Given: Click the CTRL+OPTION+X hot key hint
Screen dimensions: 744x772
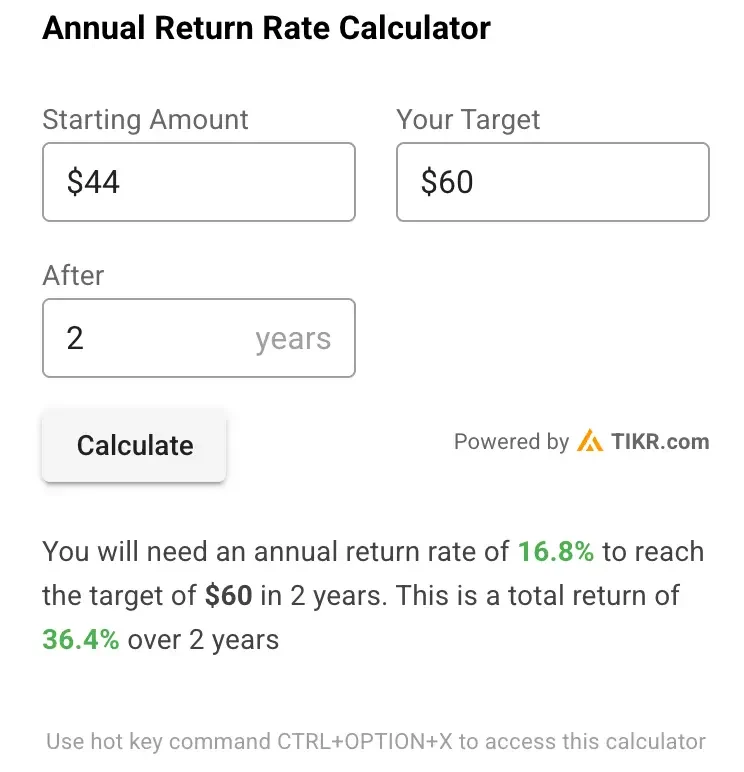Looking at the screenshot, I should (376, 742).
